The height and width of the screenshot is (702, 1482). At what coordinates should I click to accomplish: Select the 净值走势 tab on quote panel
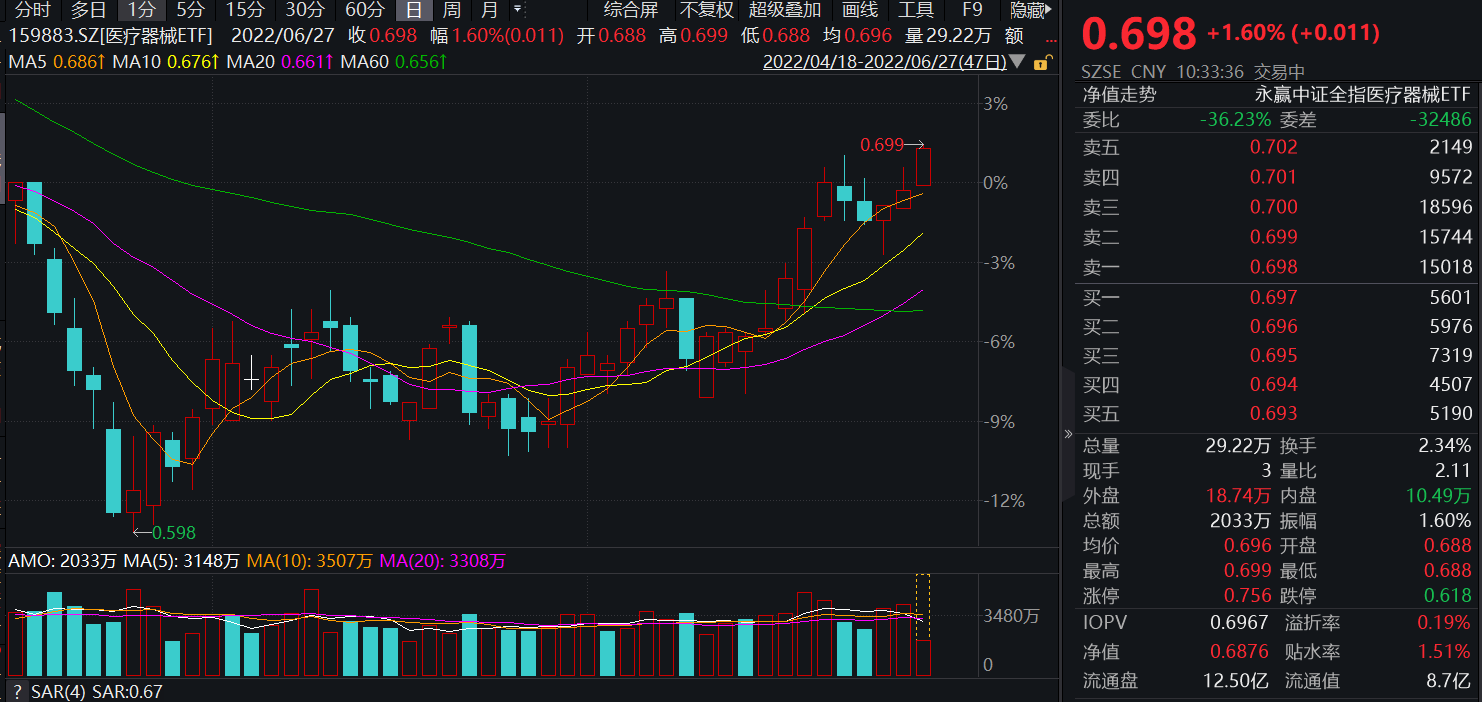[1117, 91]
